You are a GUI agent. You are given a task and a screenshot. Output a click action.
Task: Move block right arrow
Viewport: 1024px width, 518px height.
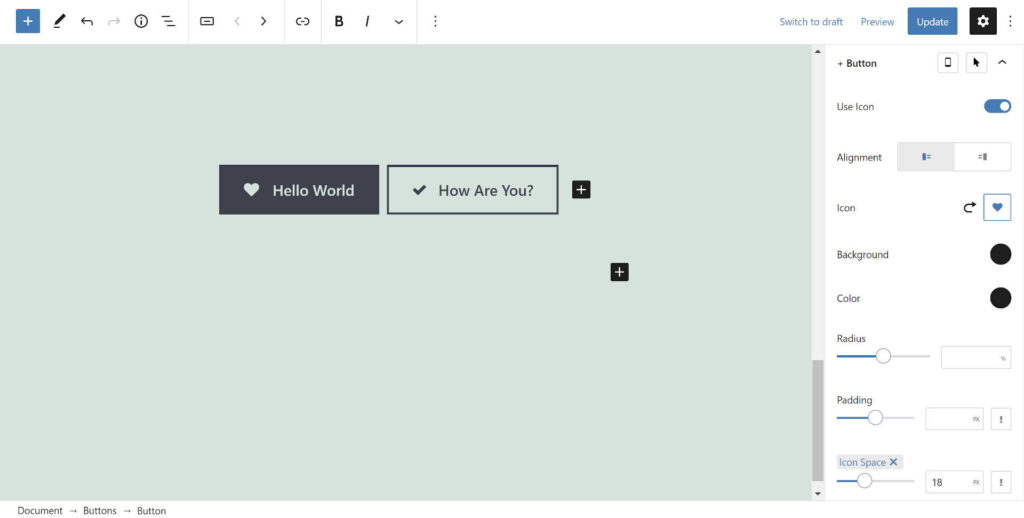pos(263,21)
